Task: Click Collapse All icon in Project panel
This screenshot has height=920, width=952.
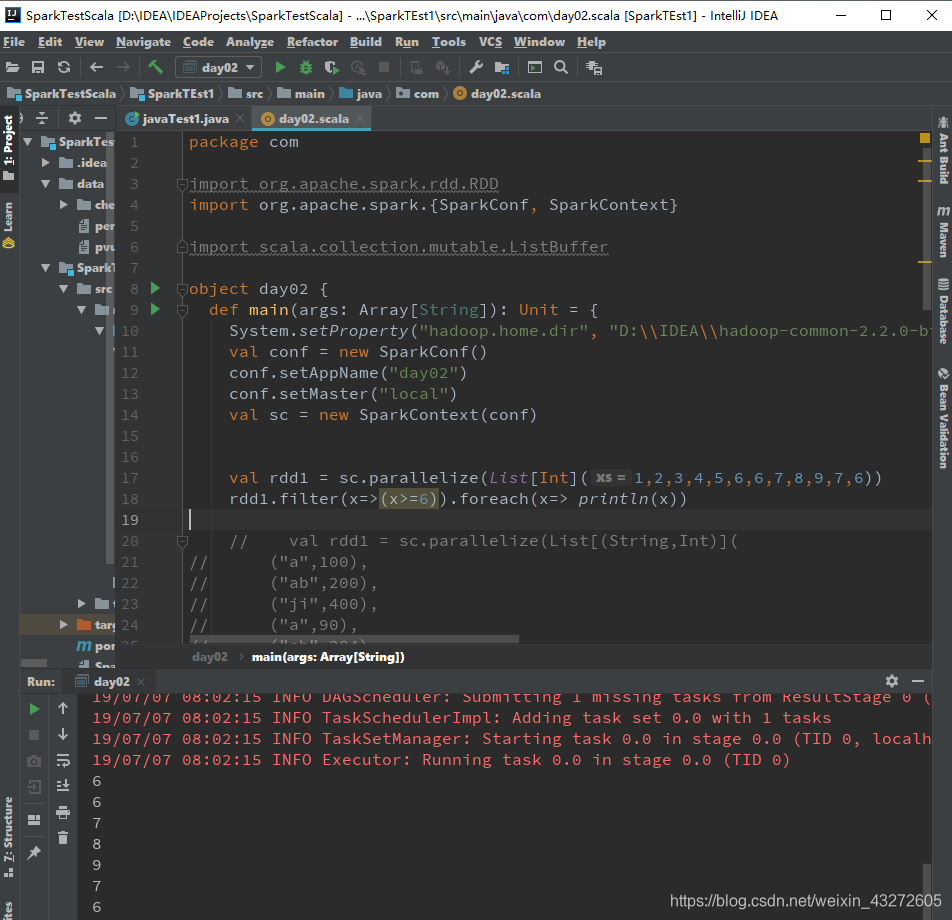Action: (x=42, y=118)
